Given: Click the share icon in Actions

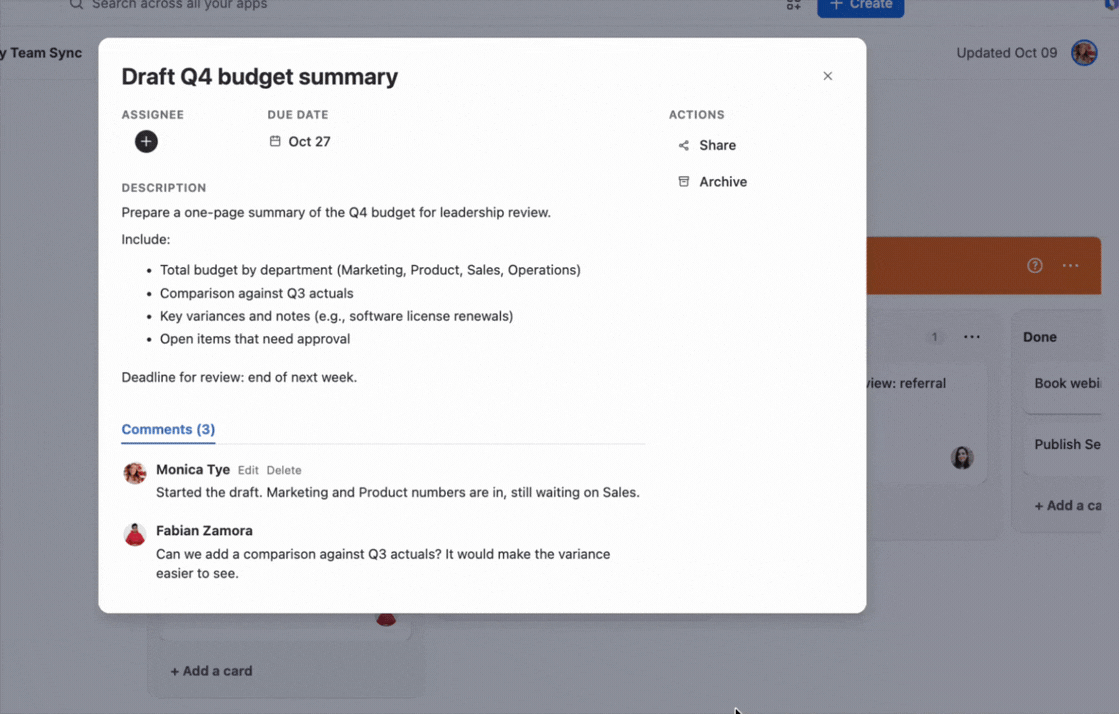Looking at the screenshot, I should coord(684,146).
